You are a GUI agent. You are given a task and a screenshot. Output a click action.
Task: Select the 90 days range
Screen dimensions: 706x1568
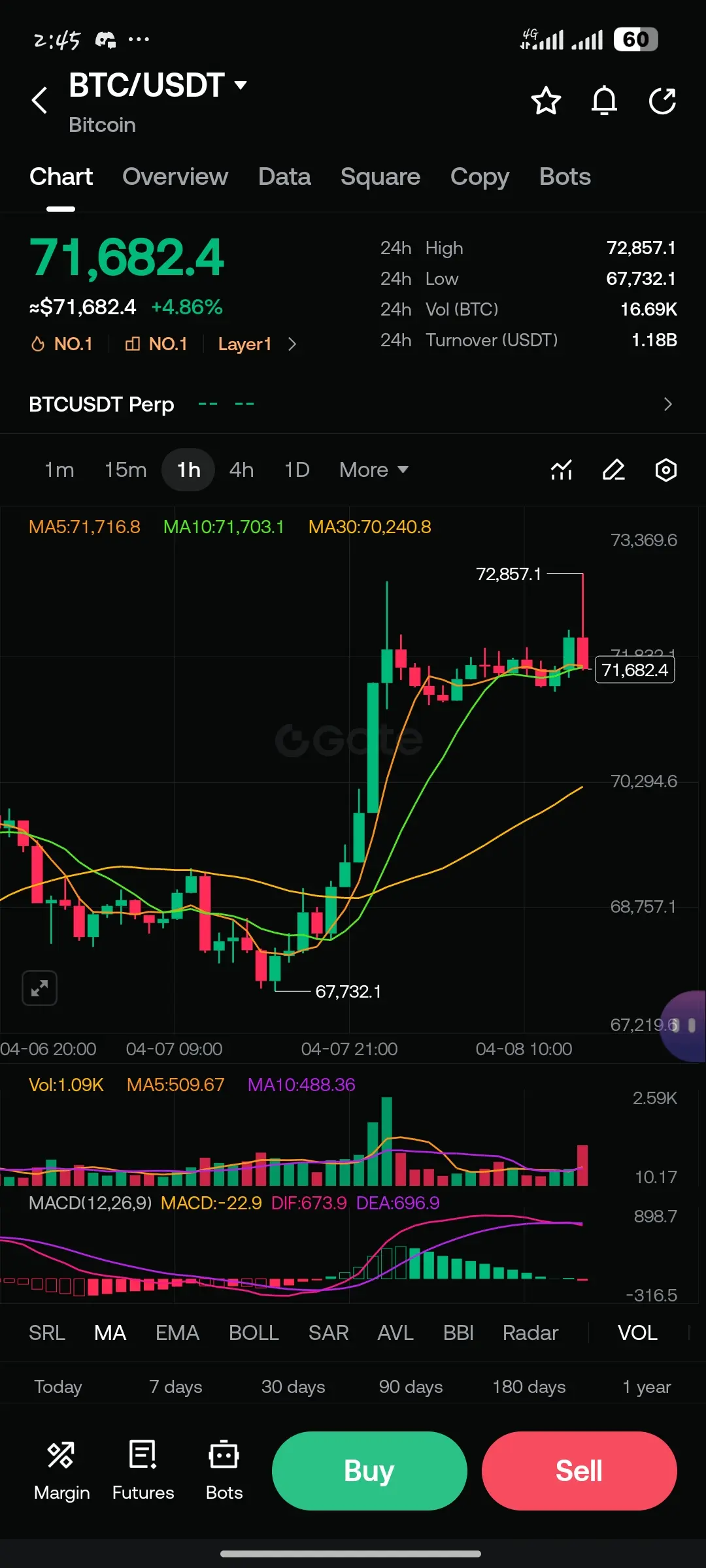tap(411, 1386)
